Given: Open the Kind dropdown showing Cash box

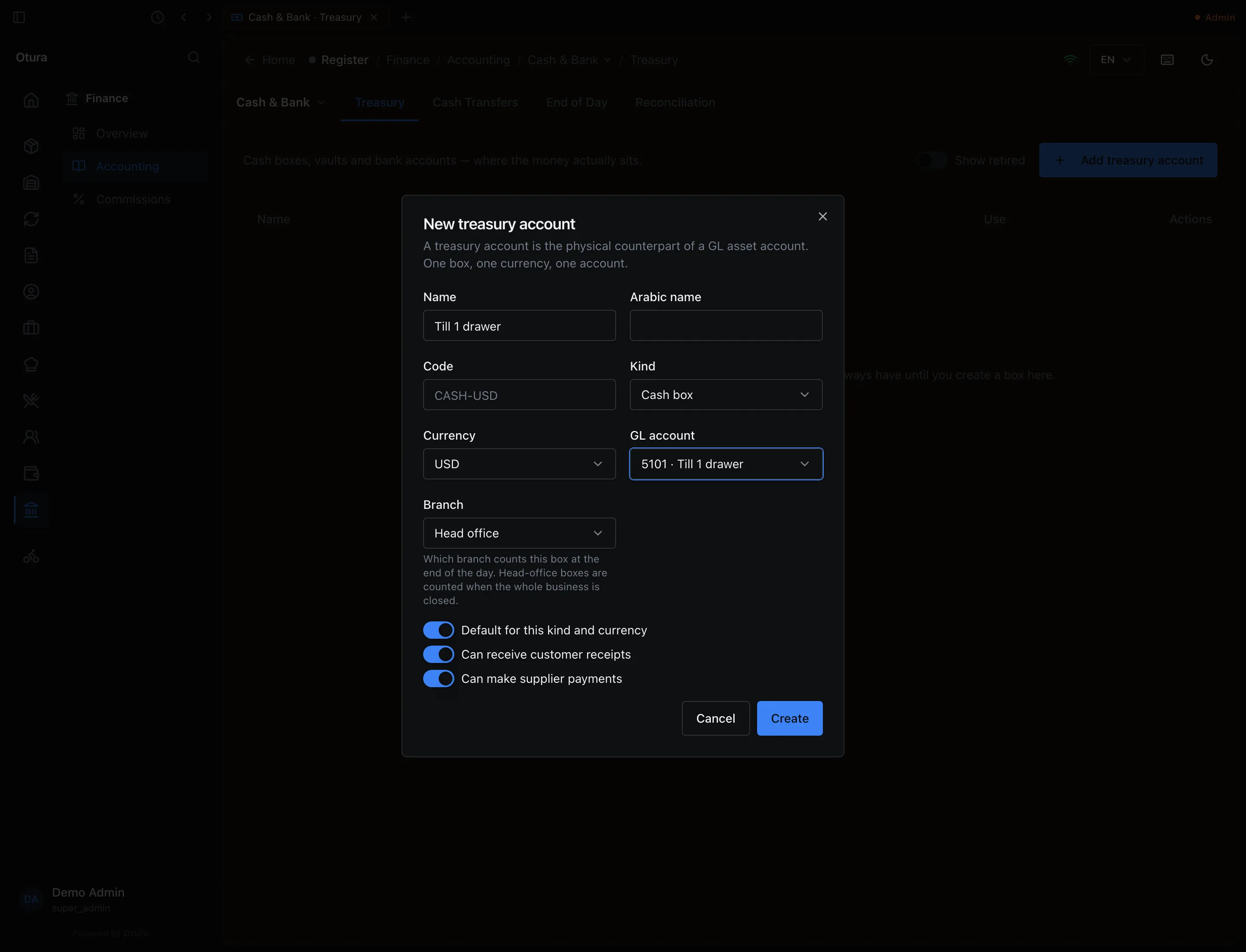Looking at the screenshot, I should [x=726, y=395].
